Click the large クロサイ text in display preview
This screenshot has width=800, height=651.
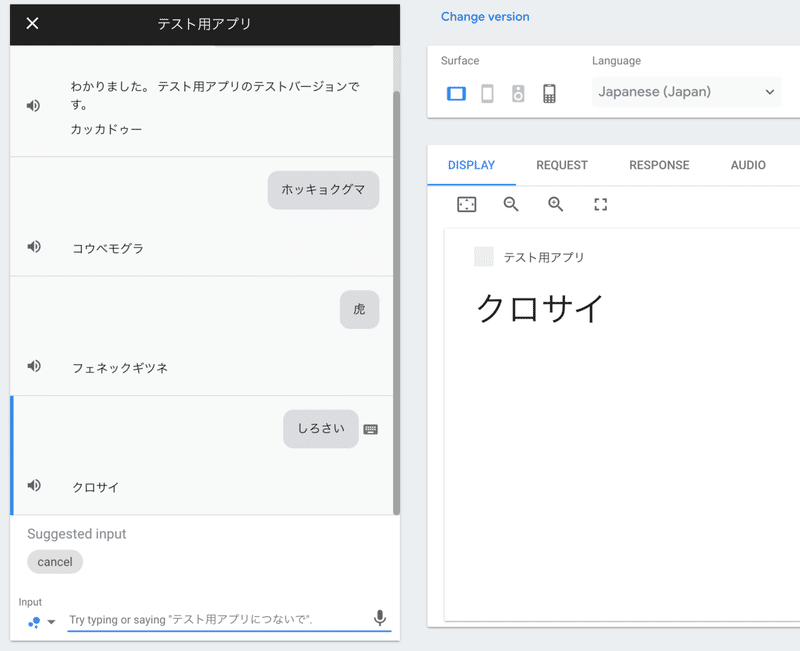coord(540,309)
